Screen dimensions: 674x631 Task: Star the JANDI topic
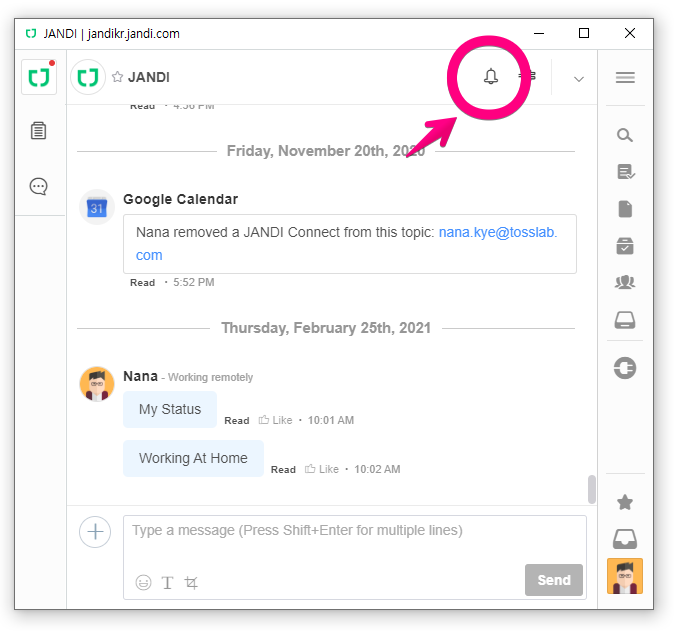(117, 77)
